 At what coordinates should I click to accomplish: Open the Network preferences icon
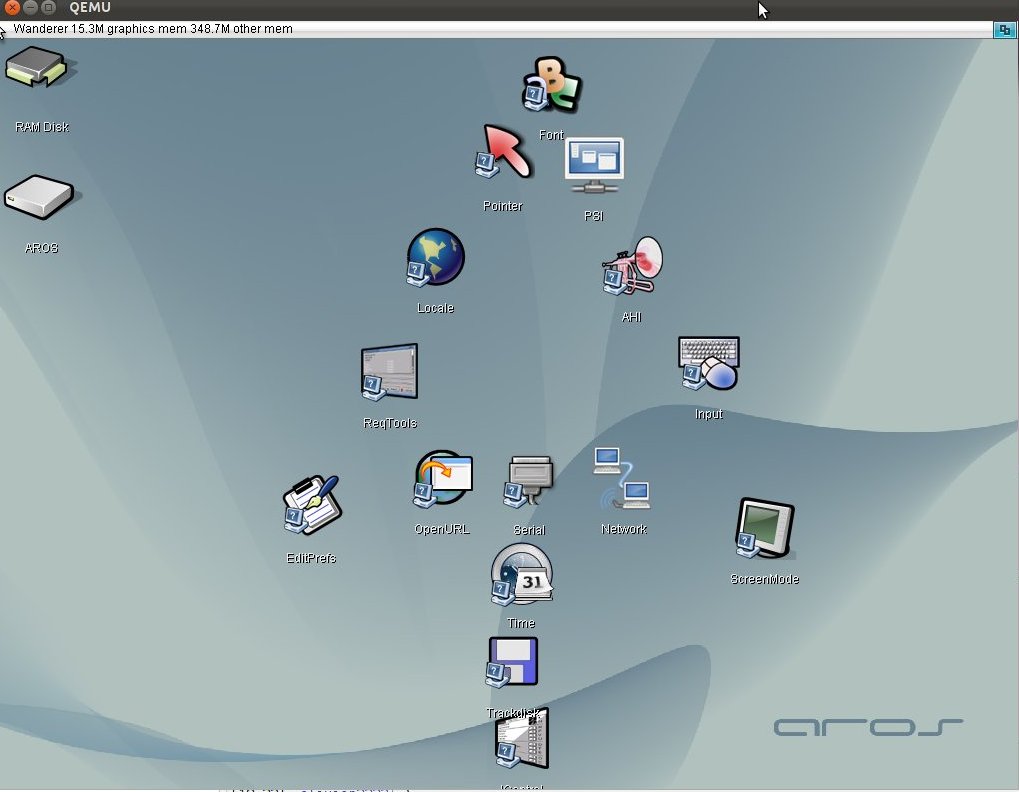pos(623,479)
